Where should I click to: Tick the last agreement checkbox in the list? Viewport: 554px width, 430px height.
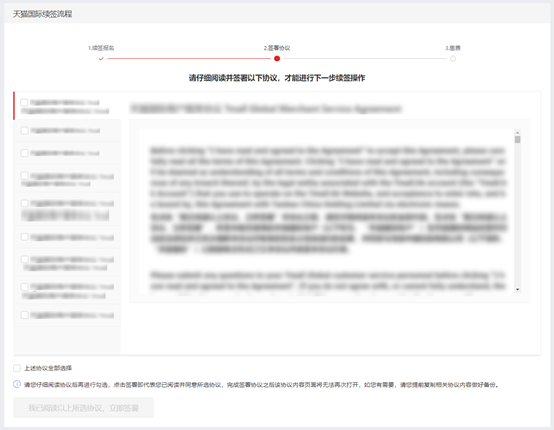24,315
